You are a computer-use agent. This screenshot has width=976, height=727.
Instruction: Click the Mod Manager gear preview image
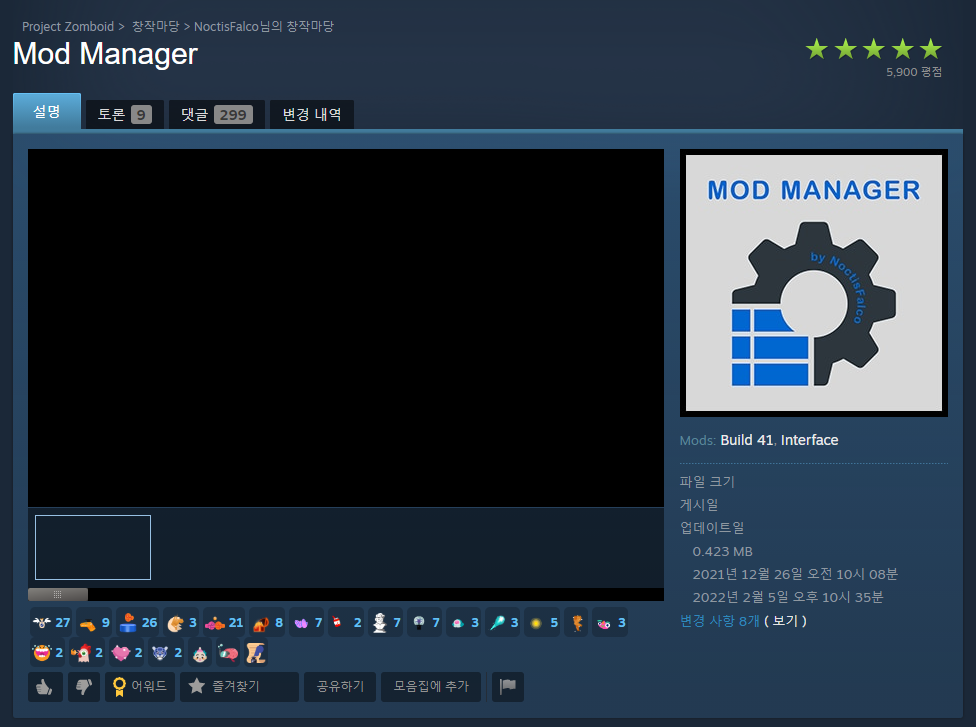[x=814, y=283]
